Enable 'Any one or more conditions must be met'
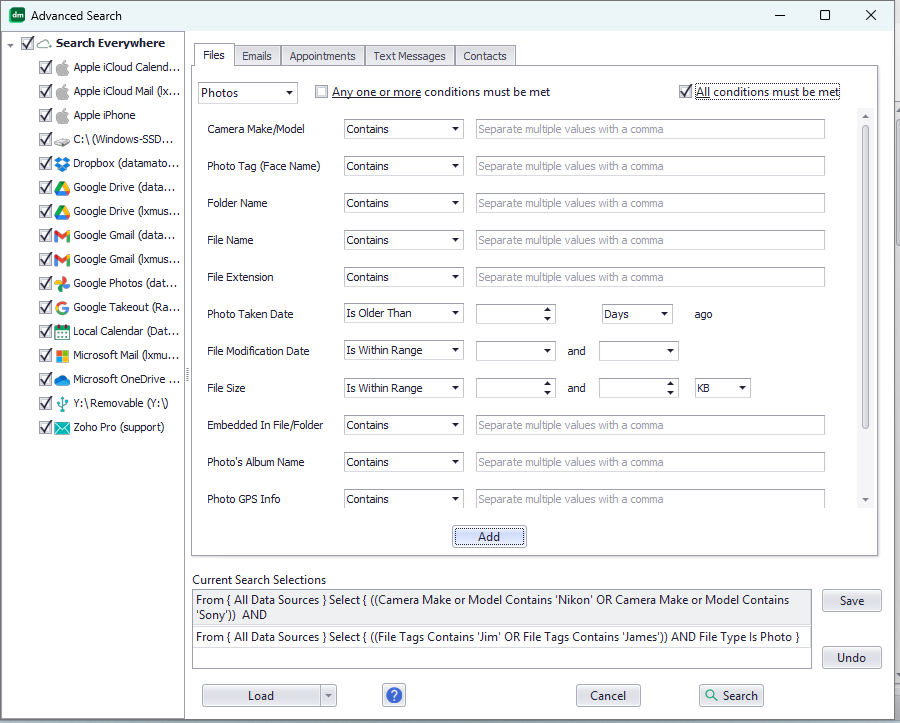The image size is (900, 723). click(x=321, y=91)
